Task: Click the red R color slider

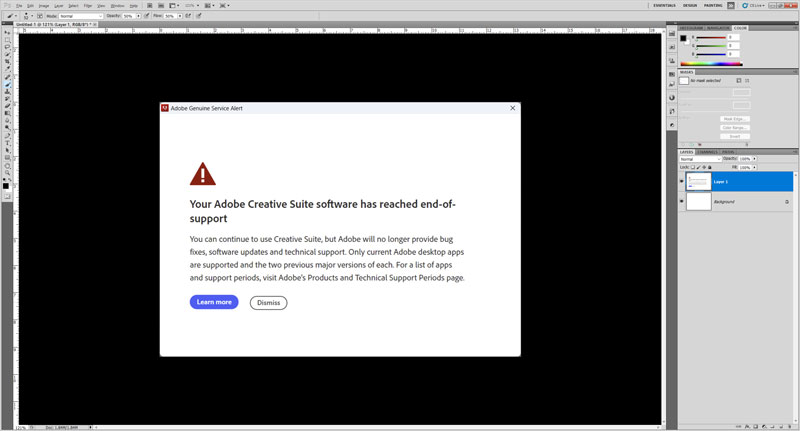Action: (711, 38)
